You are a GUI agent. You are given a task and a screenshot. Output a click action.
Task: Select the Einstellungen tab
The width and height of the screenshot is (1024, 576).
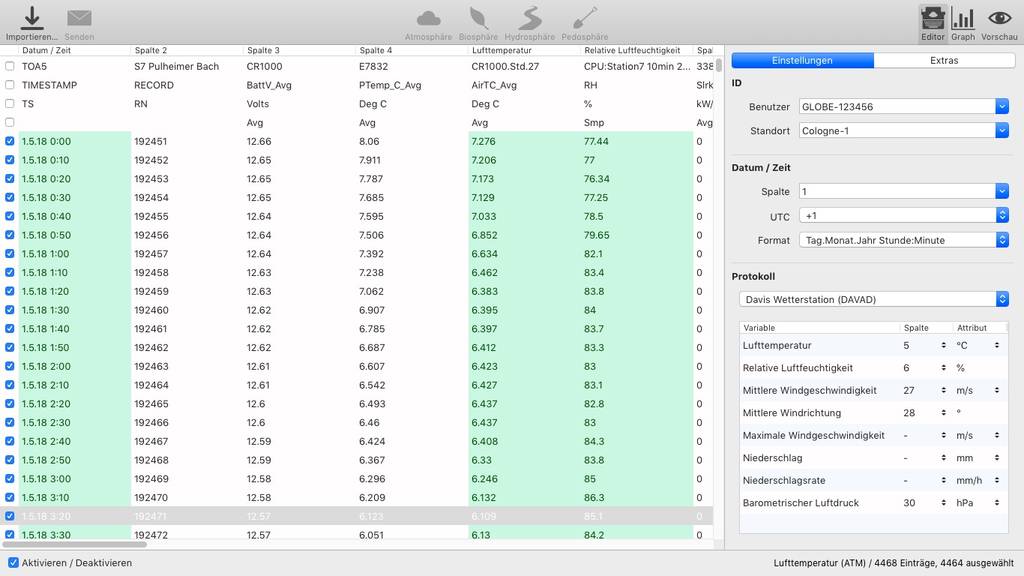coord(802,60)
